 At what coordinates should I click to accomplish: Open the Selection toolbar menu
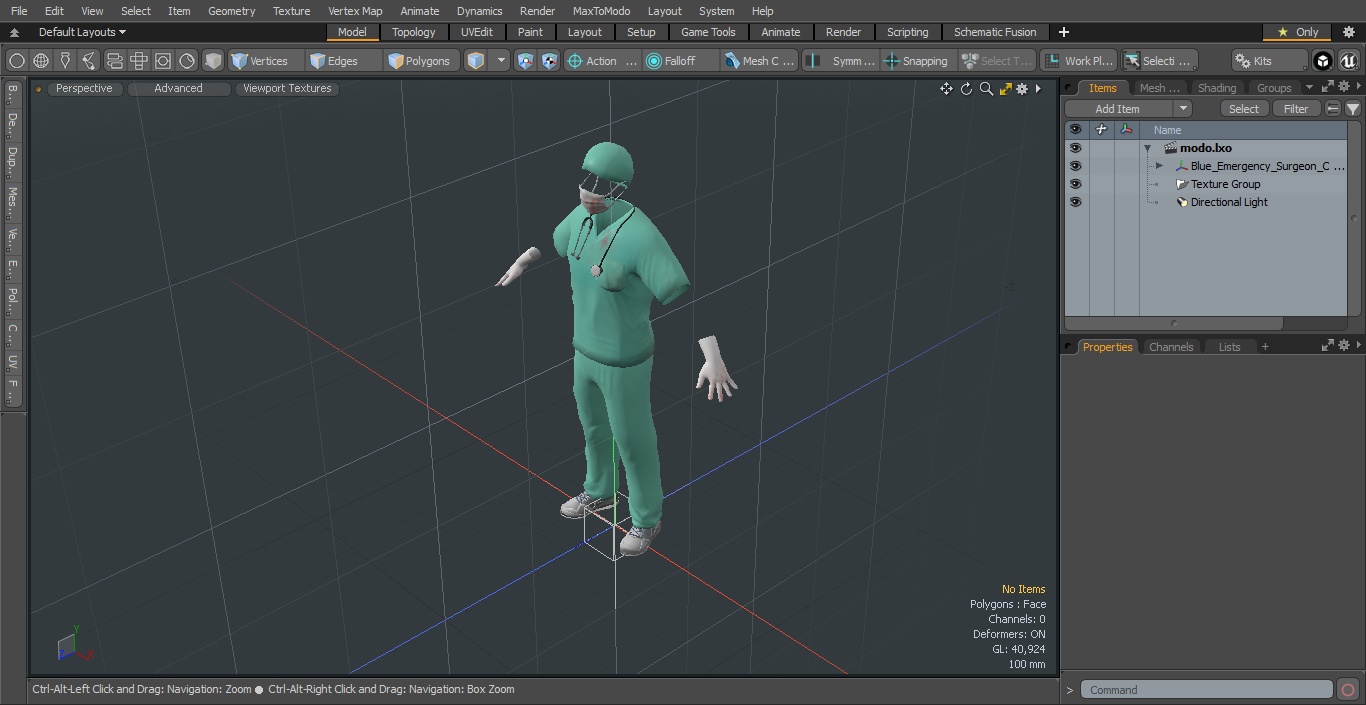click(x=1158, y=61)
